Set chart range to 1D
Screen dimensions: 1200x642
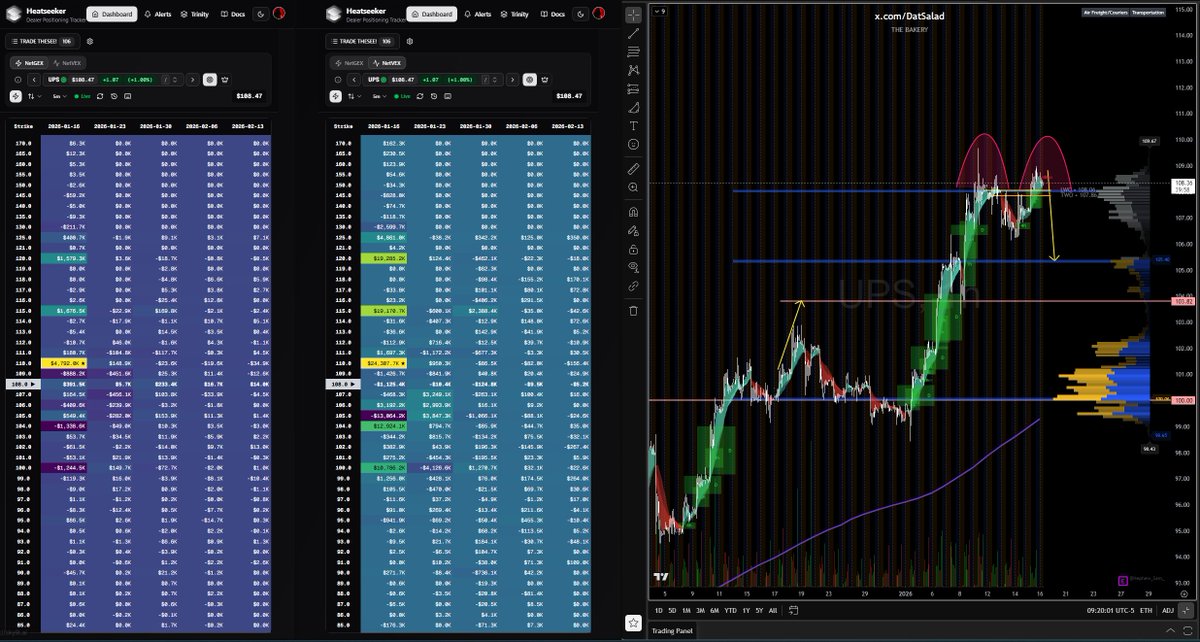659,611
